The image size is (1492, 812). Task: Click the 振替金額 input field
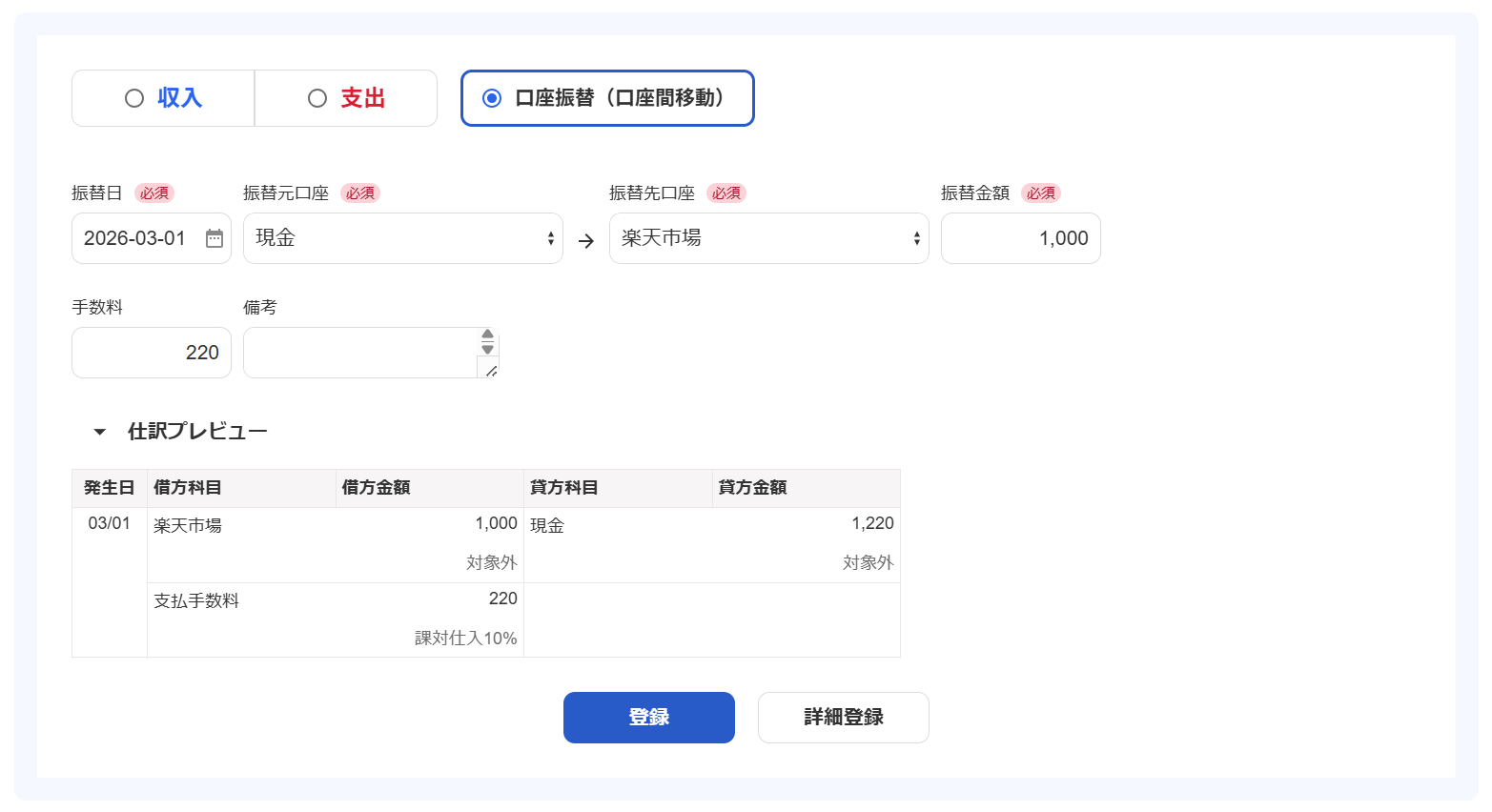click(1021, 238)
